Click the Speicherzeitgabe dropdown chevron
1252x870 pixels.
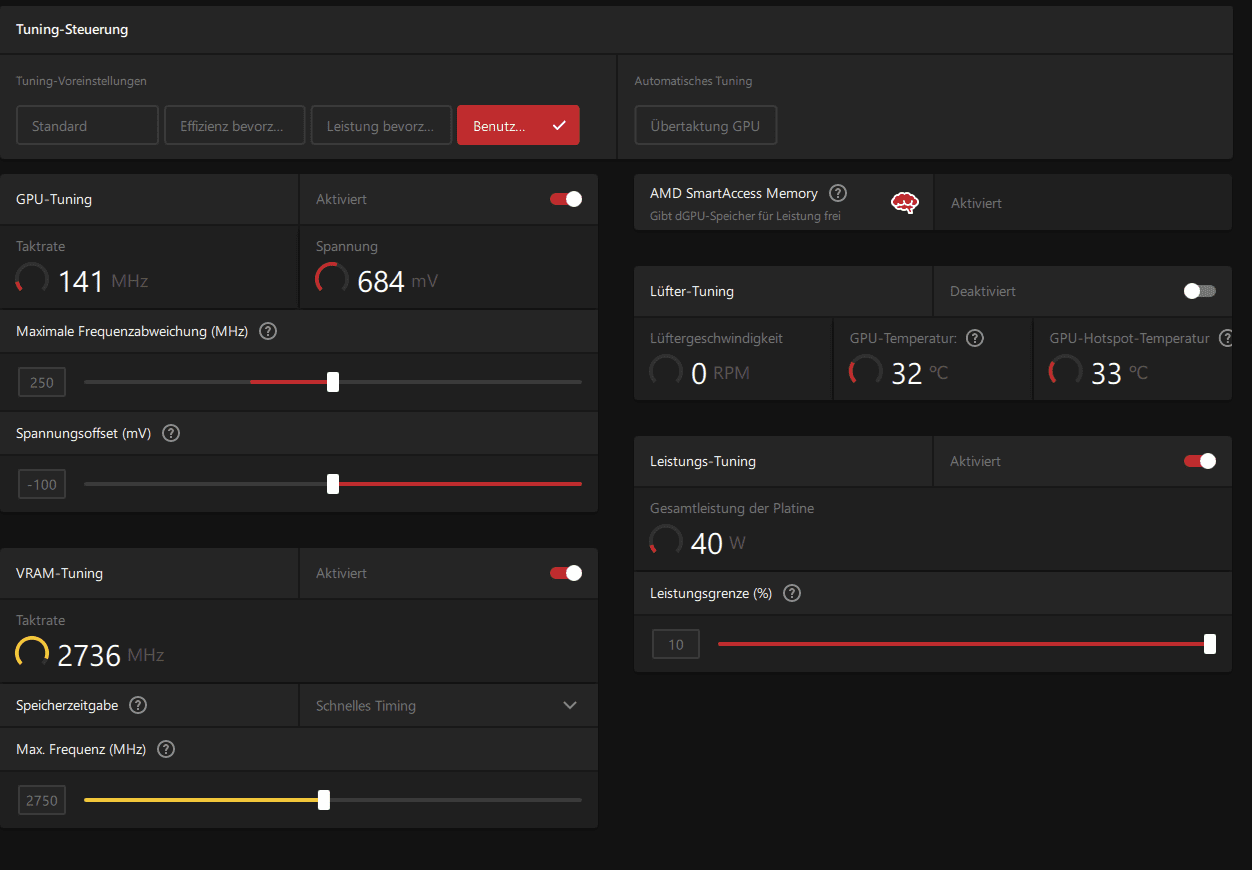pos(570,705)
